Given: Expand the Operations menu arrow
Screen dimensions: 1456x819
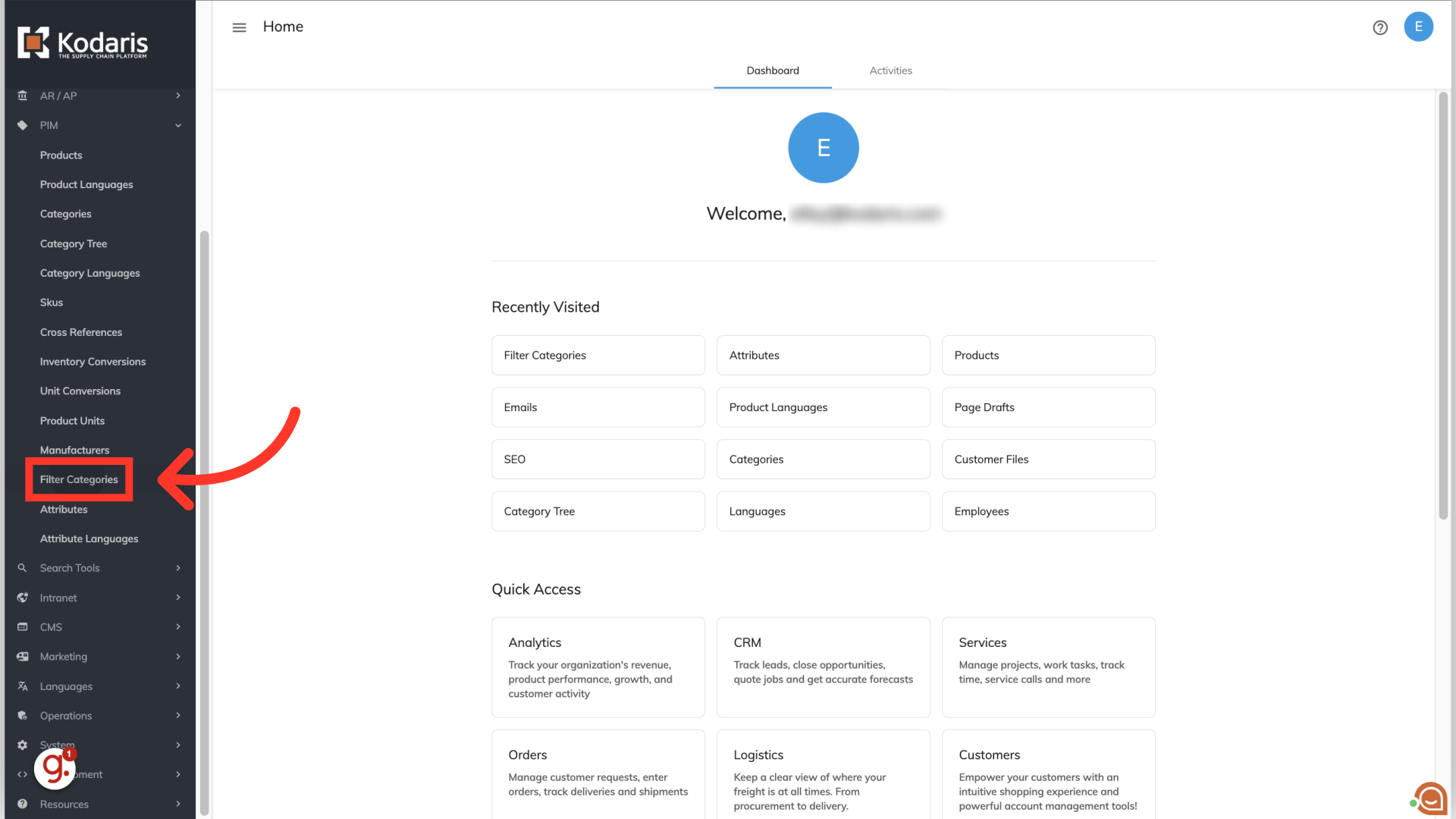Looking at the screenshot, I should [178, 716].
